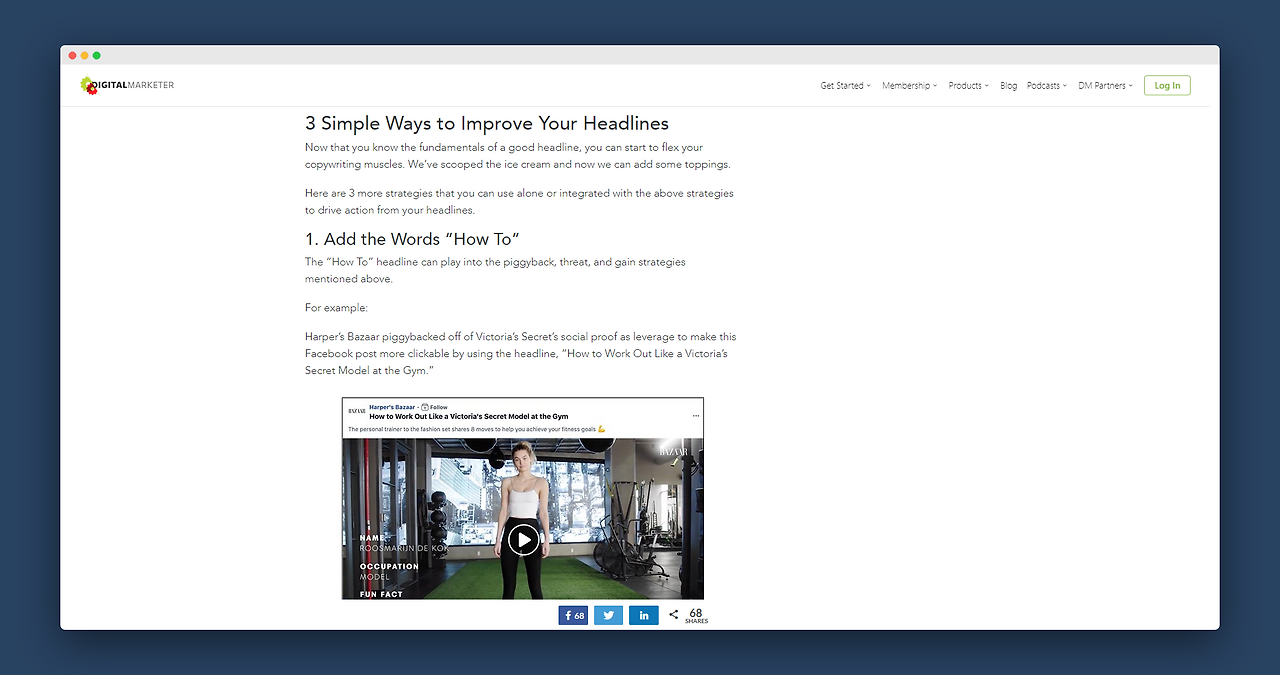Click the '68 SHARES' counter
The height and width of the screenshot is (675, 1280).
coord(696,616)
